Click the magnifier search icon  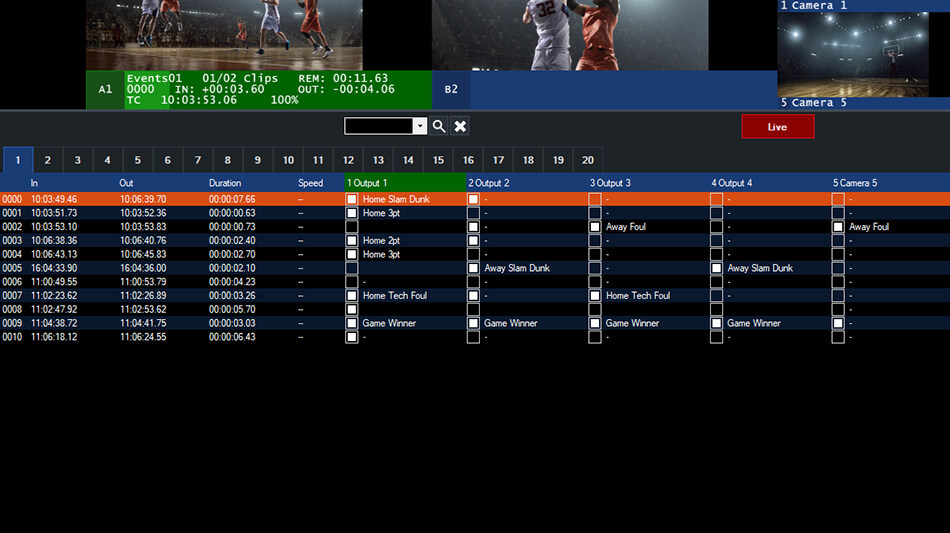point(439,126)
